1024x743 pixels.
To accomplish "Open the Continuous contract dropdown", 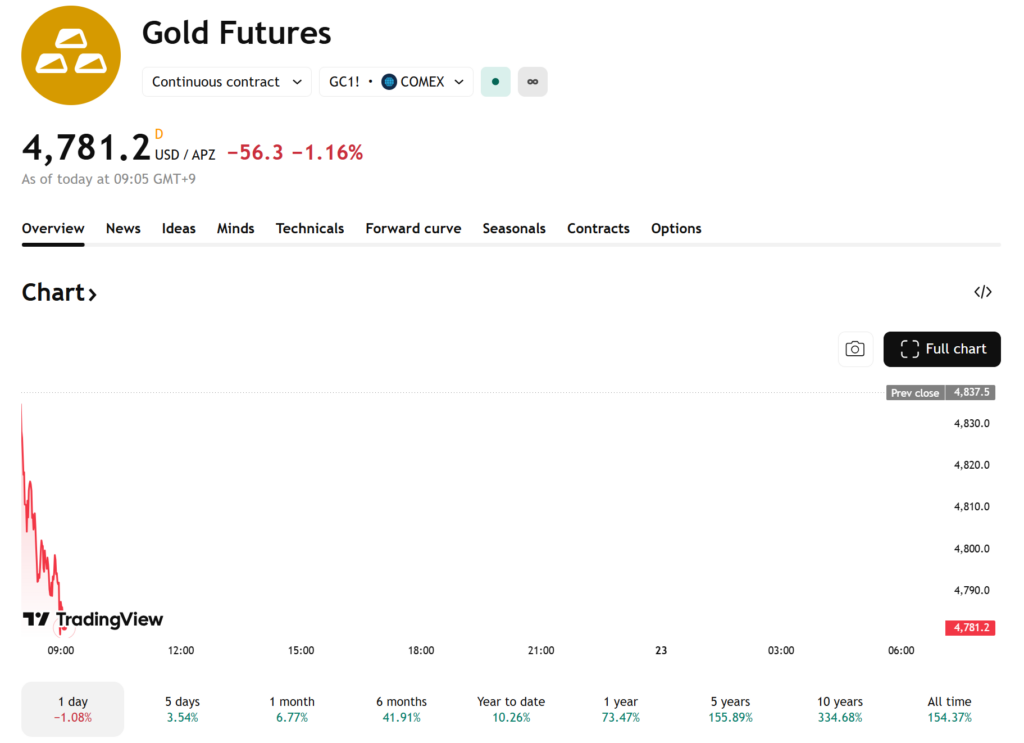I will click(x=227, y=82).
